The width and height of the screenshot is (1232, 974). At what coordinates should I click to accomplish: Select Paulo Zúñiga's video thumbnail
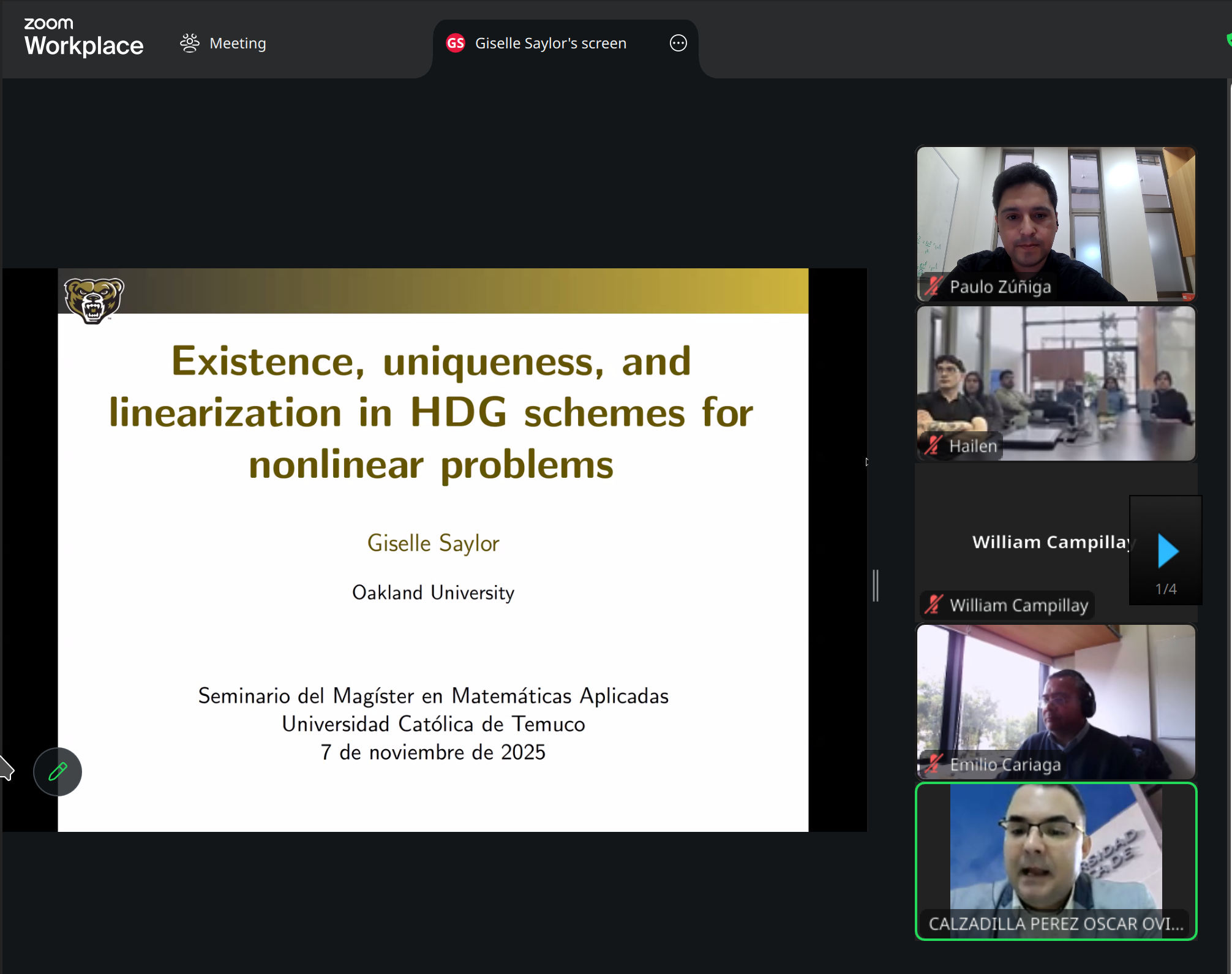coord(1056,221)
